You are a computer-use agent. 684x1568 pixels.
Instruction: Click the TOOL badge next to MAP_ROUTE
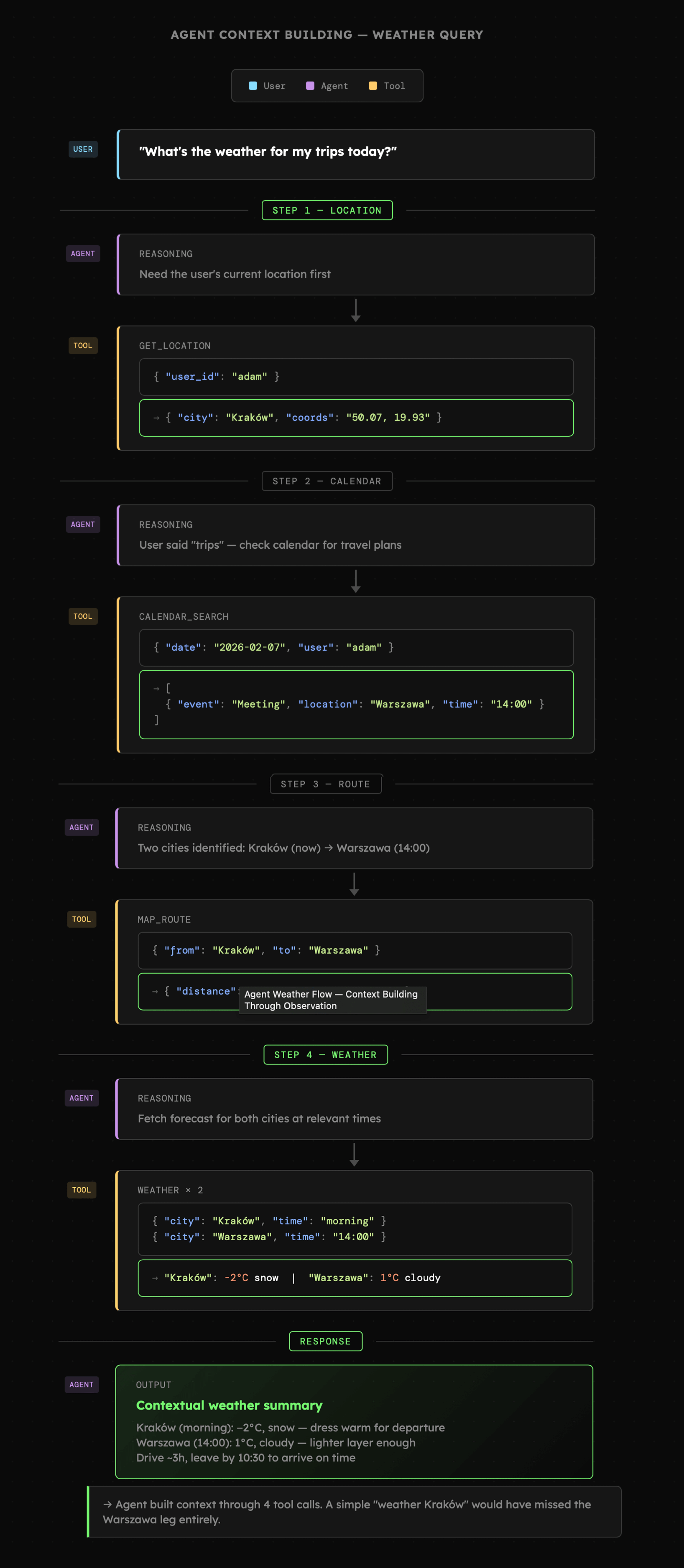pyautogui.click(x=82, y=919)
